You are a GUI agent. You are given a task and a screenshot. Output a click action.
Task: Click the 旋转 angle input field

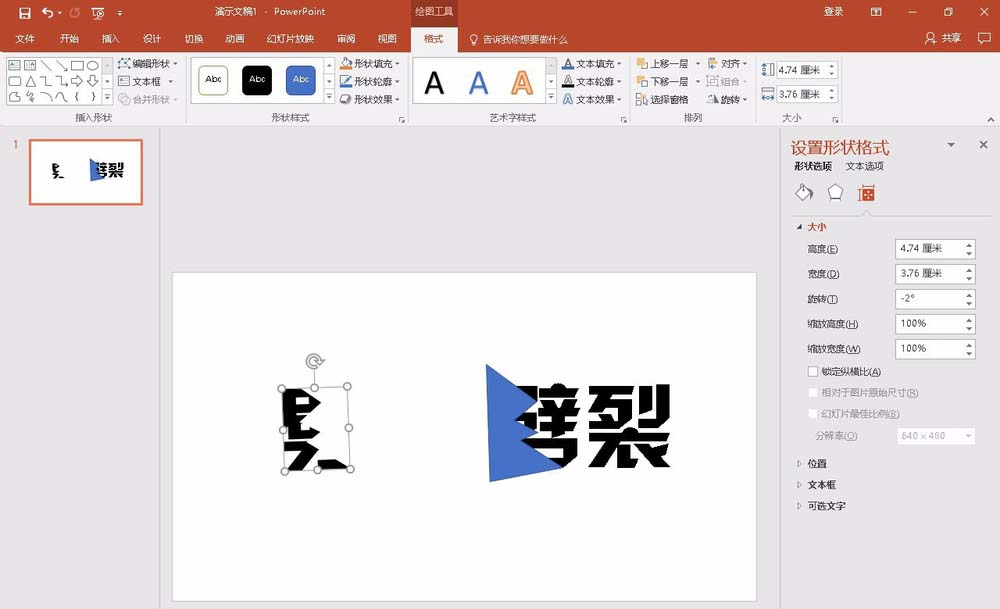(x=929, y=298)
